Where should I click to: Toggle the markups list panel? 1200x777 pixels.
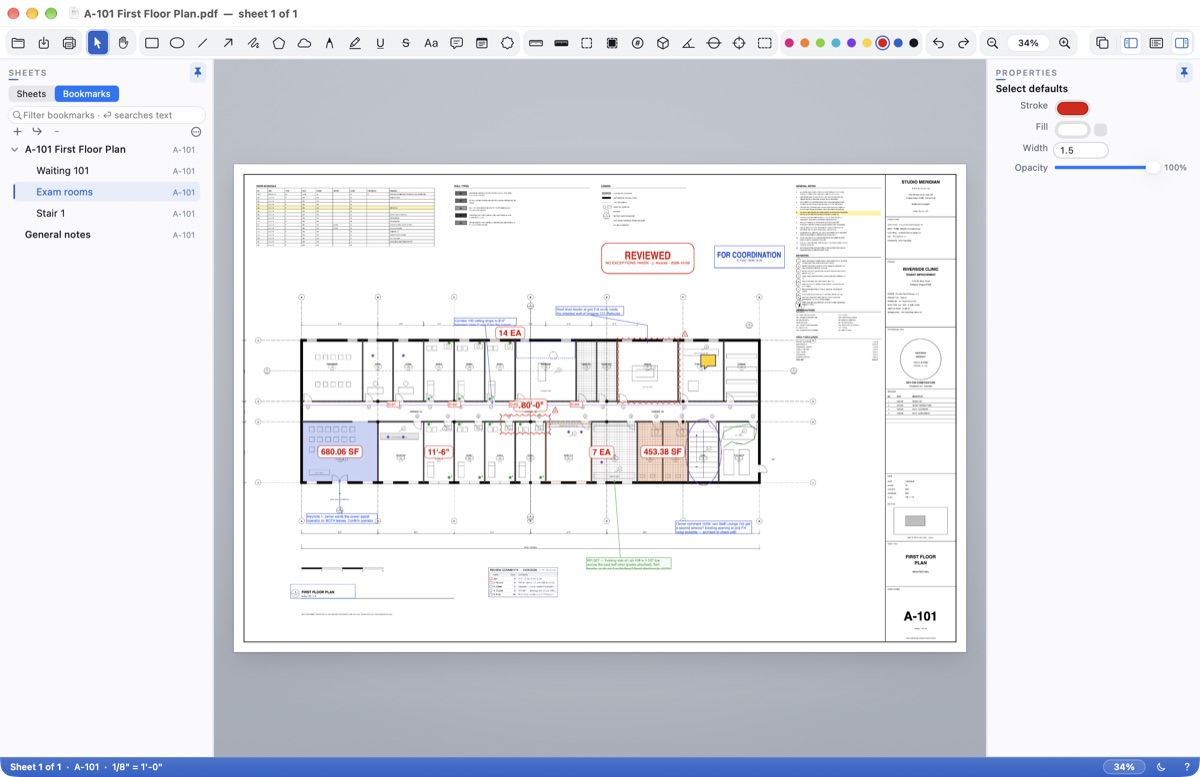[1156, 43]
